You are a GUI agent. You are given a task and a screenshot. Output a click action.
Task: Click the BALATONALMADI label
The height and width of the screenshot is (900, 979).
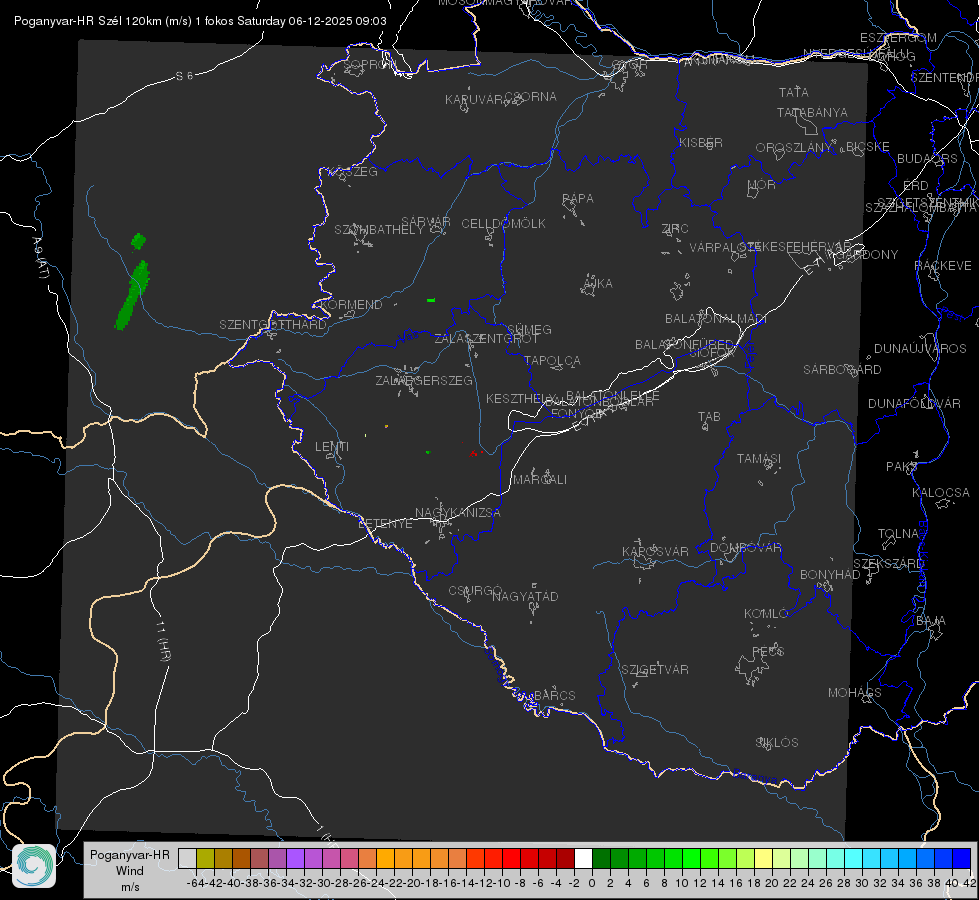point(716,319)
